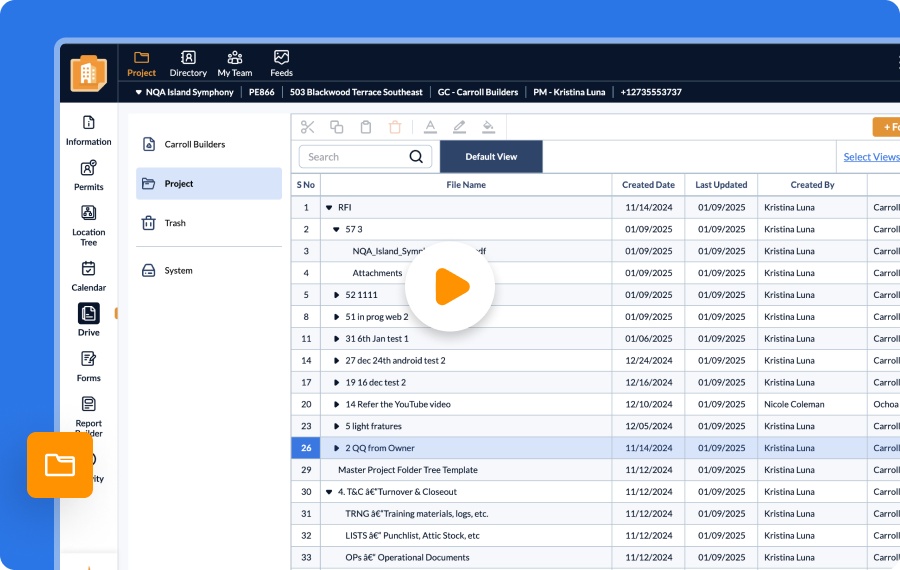Click the PE866 project code

coord(261,92)
